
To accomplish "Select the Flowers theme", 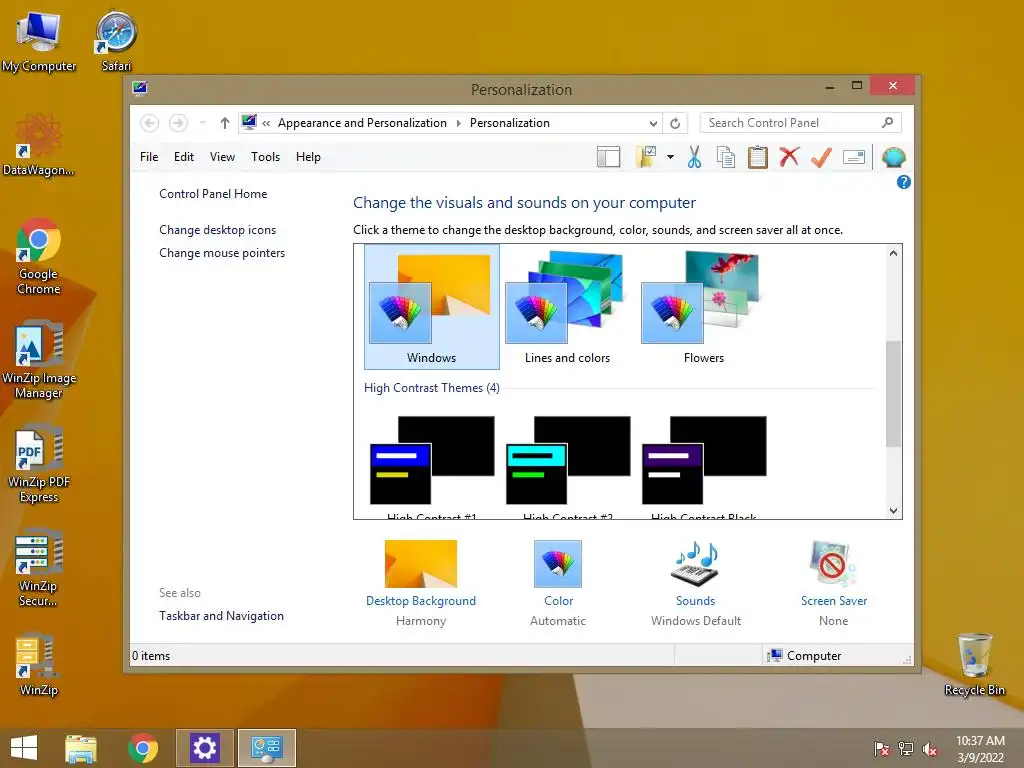I will click(x=703, y=307).
